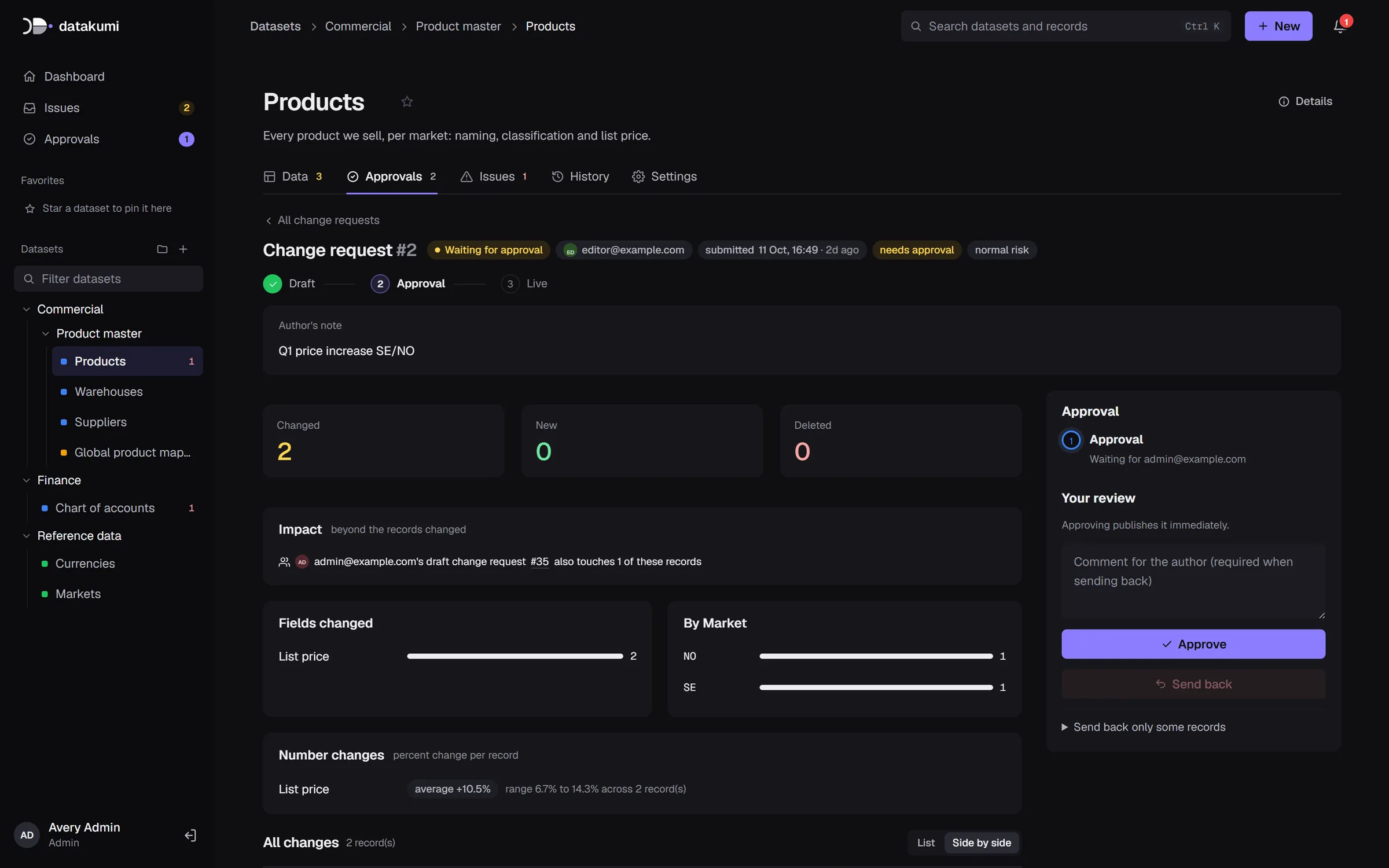Viewport: 1389px width, 868px height.
Task: Open Dashboard from the sidebar
Action: coord(108,76)
